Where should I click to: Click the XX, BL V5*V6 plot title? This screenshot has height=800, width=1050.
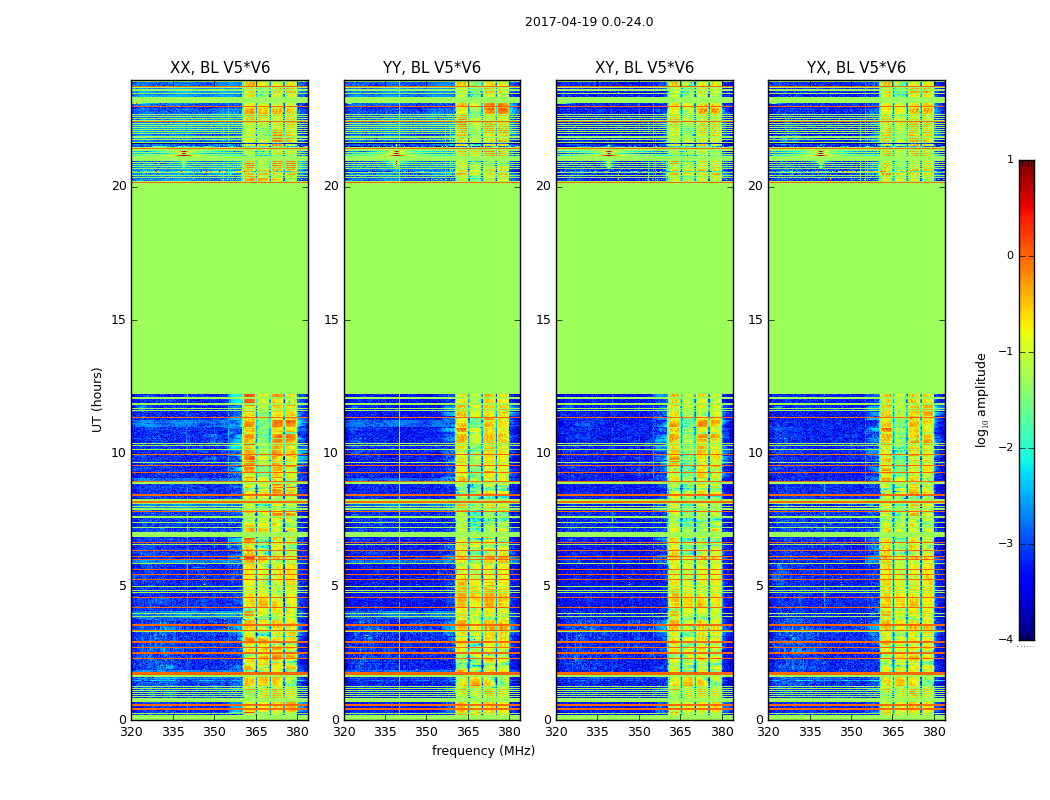coord(220,68)
